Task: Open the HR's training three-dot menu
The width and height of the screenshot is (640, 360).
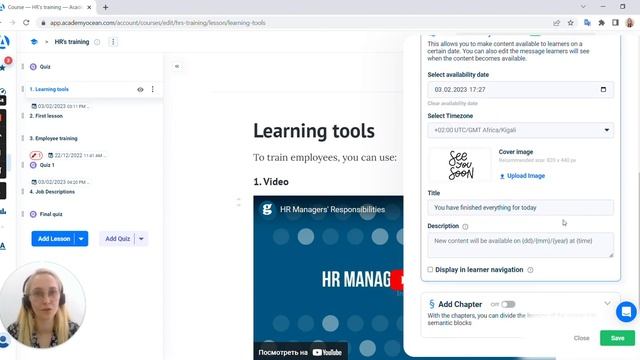Action: pyautogui.click(x=113, y=42)
